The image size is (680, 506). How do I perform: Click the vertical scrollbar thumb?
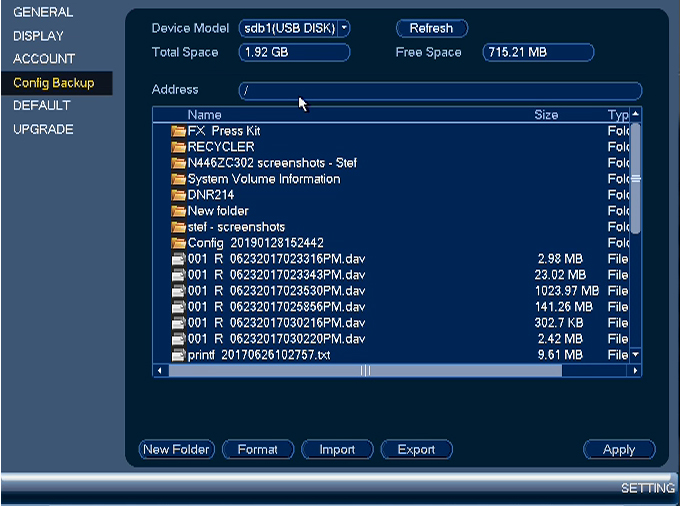point(635,179)
